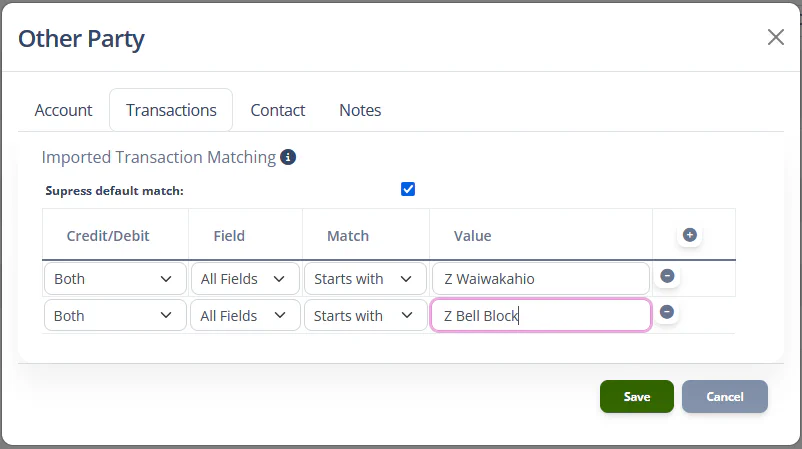The image size is (802, 449).
Task: Switch to the Account tab
Action: click(63, 110)
